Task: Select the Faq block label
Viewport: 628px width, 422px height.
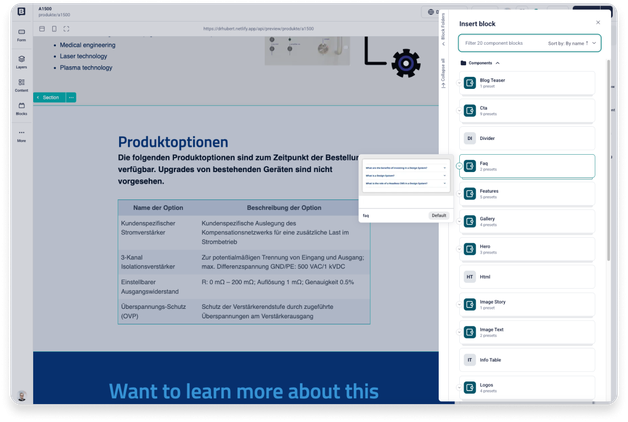Action: tap(484, 163)
